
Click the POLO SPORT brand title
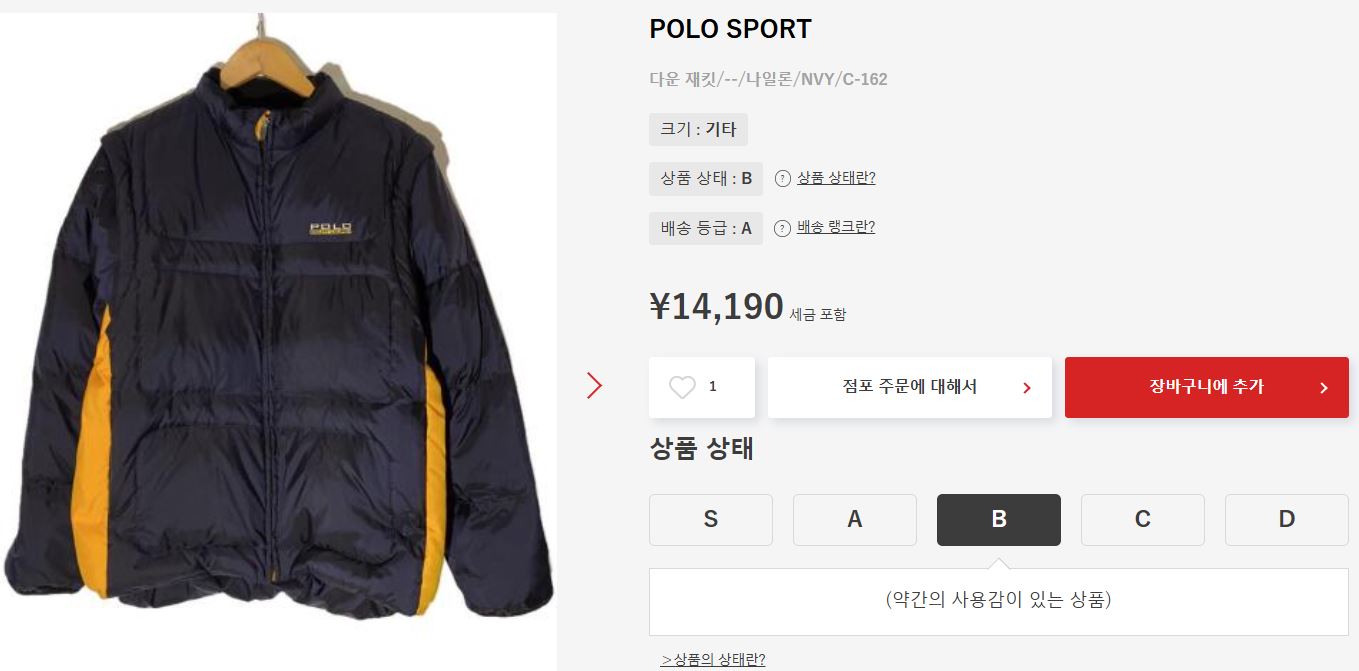coord(730,29)
